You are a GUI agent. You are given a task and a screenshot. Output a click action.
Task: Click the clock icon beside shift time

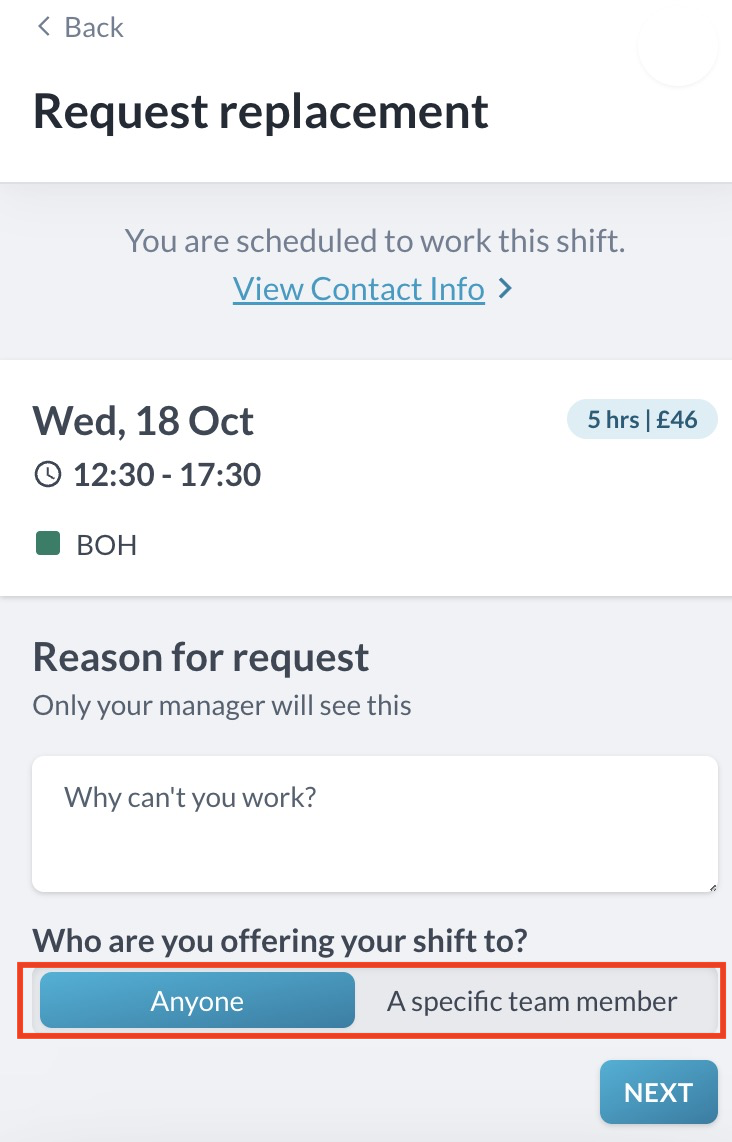click(47, 474)
